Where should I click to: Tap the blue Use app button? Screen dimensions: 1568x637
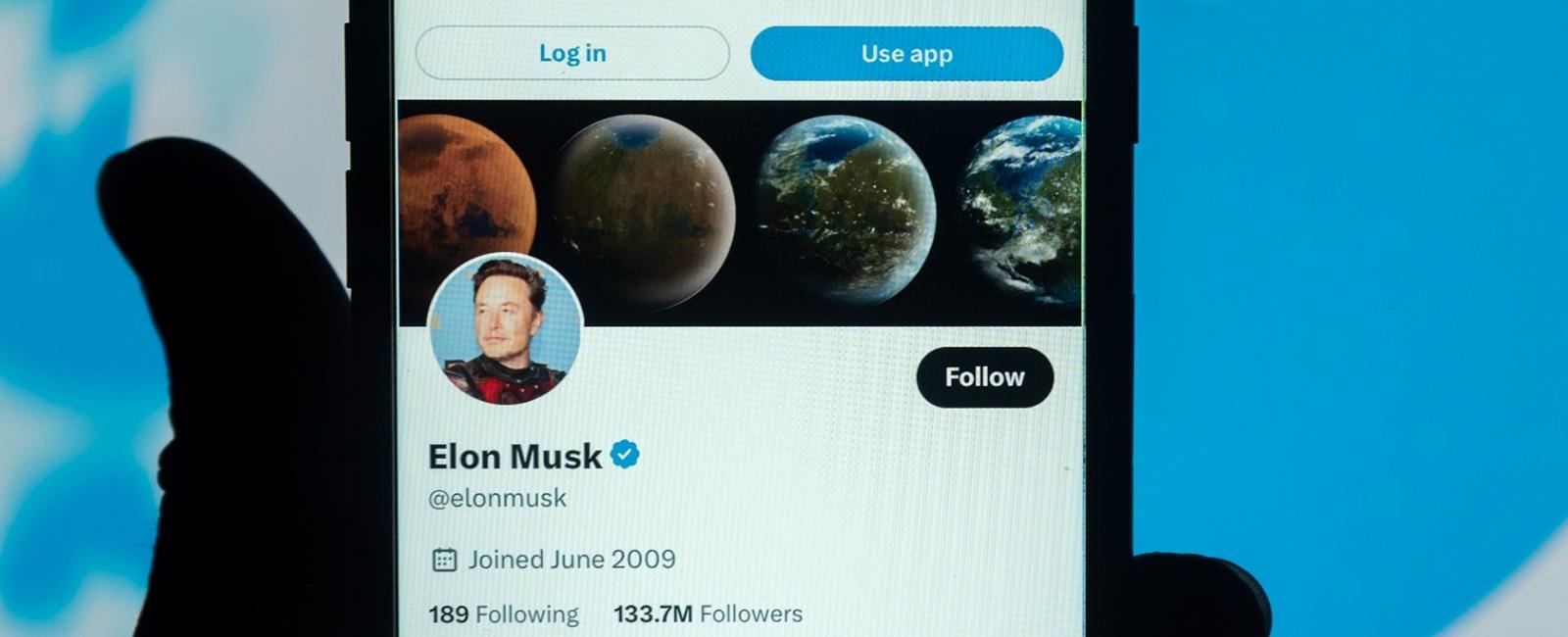coord(906,54)
